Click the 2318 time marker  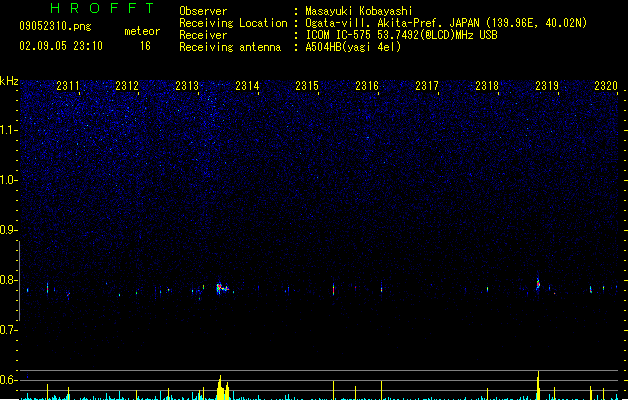487,86
